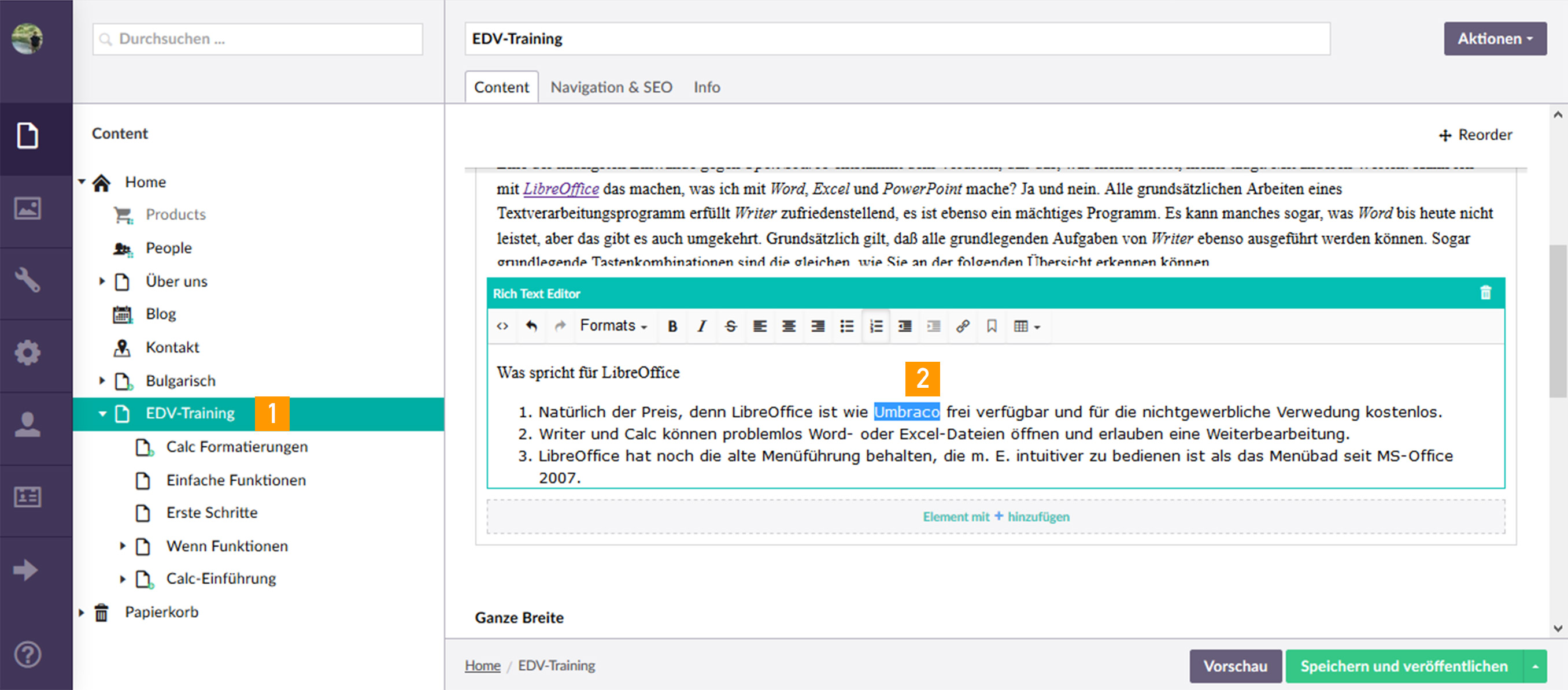The height and width of the screenshot is (690, 1568).
Task: Open the Developer gear section
Action: click(27, 353)
